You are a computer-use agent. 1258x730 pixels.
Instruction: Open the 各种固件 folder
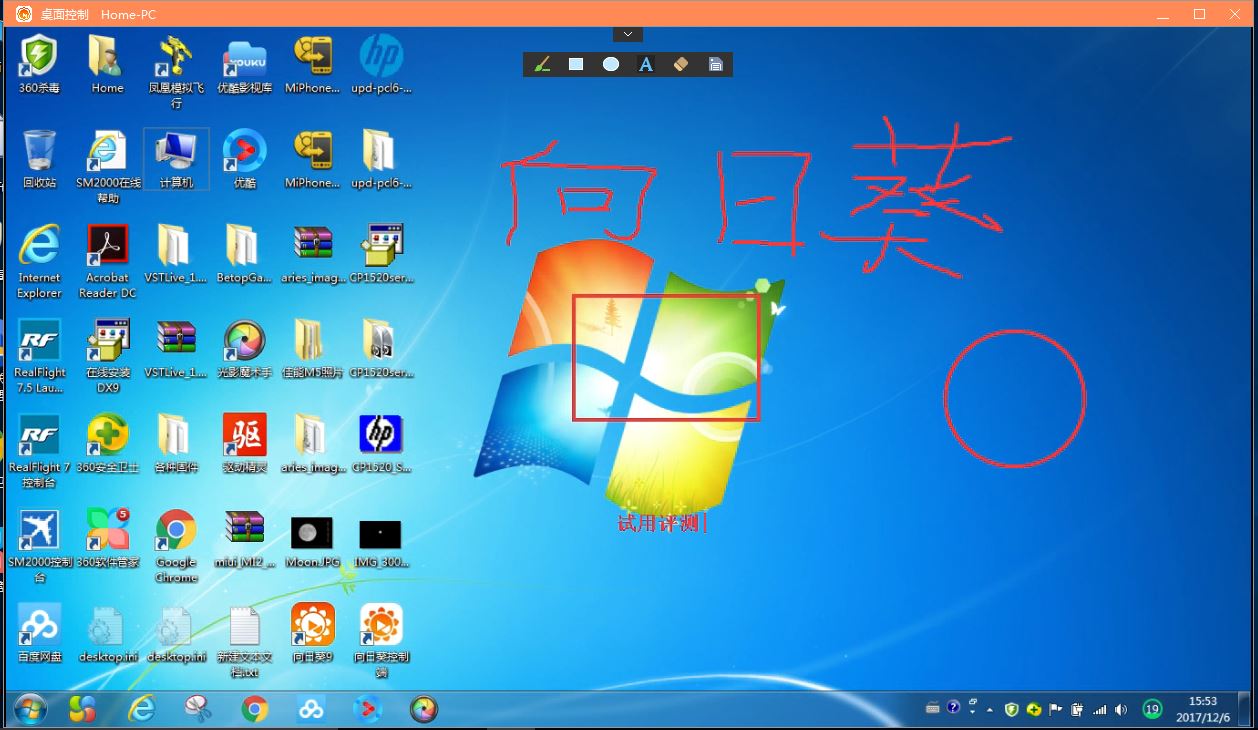(176, 445)
